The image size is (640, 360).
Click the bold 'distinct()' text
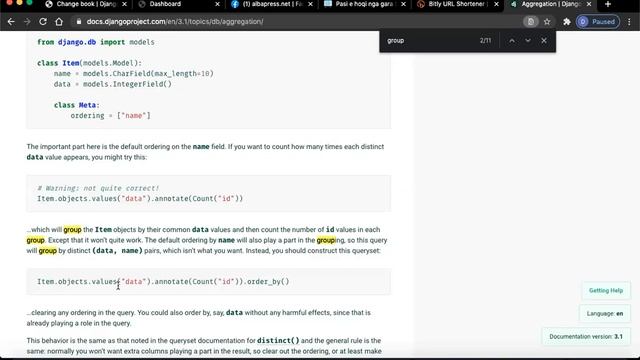(278, 340)
